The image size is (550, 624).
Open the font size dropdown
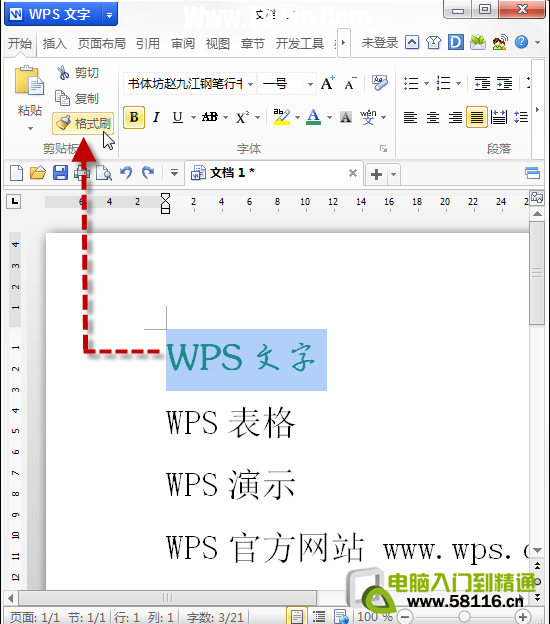[x=310, y=84]
